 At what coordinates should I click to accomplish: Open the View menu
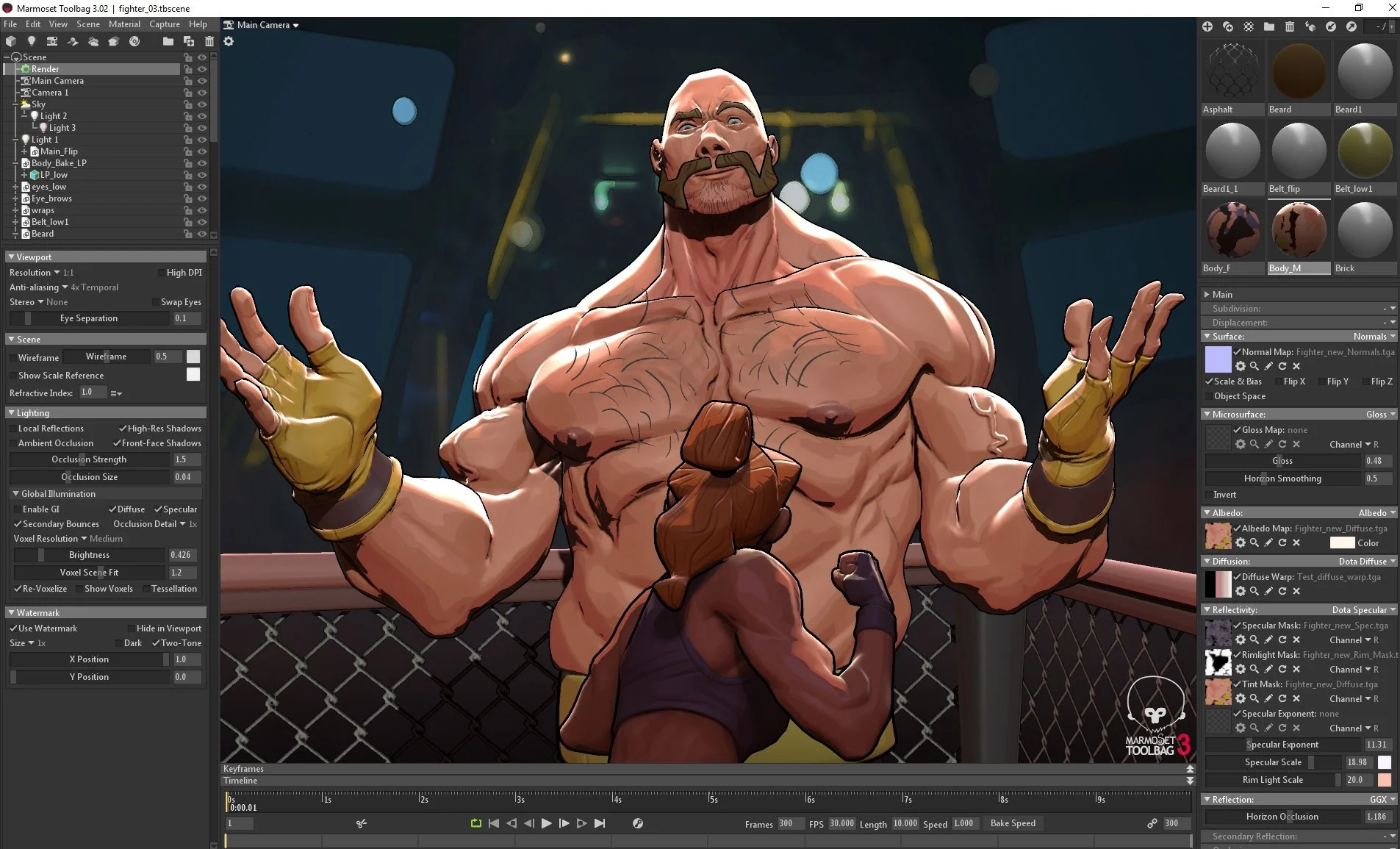pos(58,24)
